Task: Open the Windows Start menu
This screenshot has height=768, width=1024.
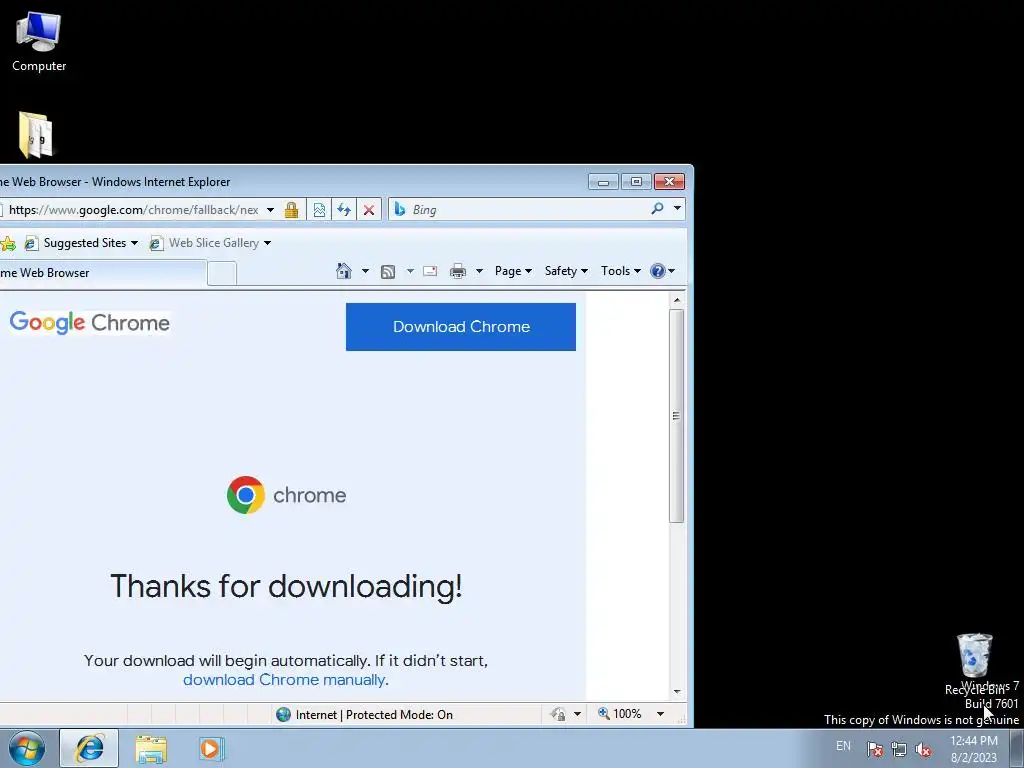Action: (27, 748)
